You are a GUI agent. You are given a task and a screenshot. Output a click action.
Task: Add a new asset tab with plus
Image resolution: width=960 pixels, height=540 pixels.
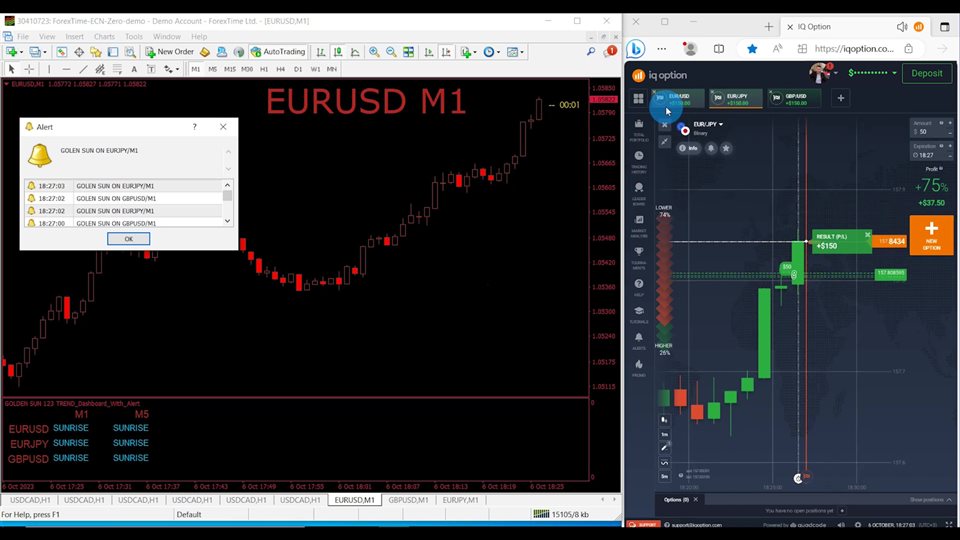pyautogui.click(x=841, y=98)
